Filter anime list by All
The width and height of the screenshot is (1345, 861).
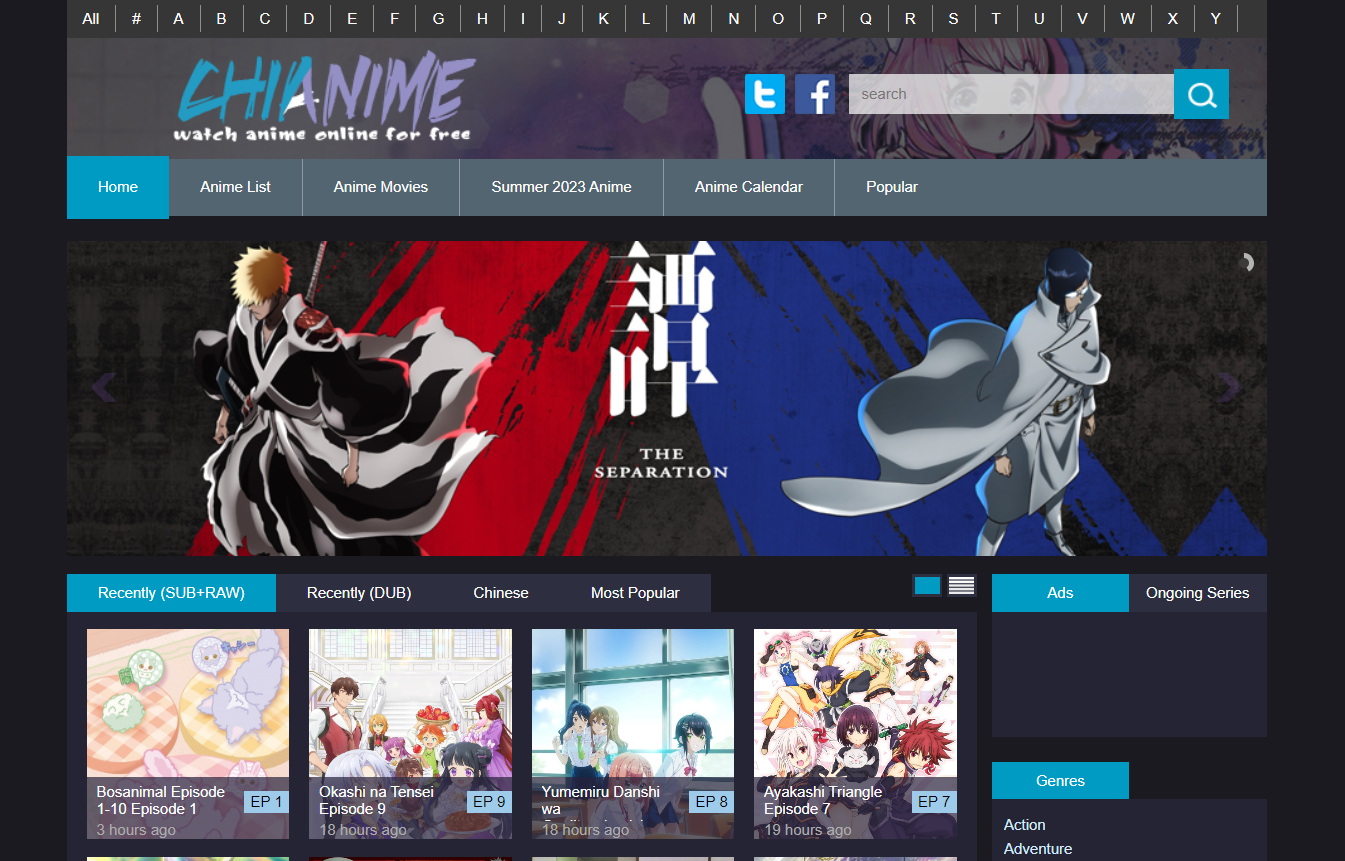click(91, 19)
